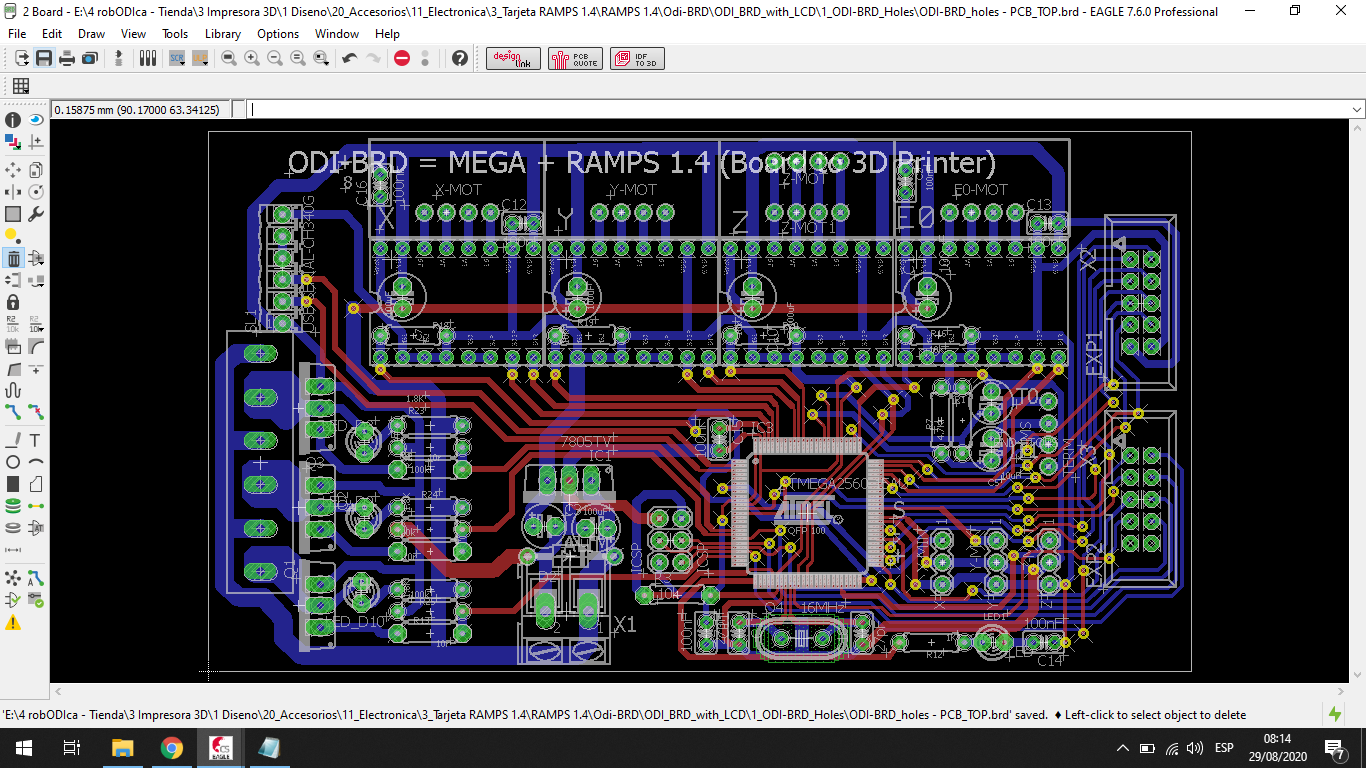Image resolution: width=1366 pixels, height=768 pixels.
Task: Select the Polygon tool
Action: point(36,485)
